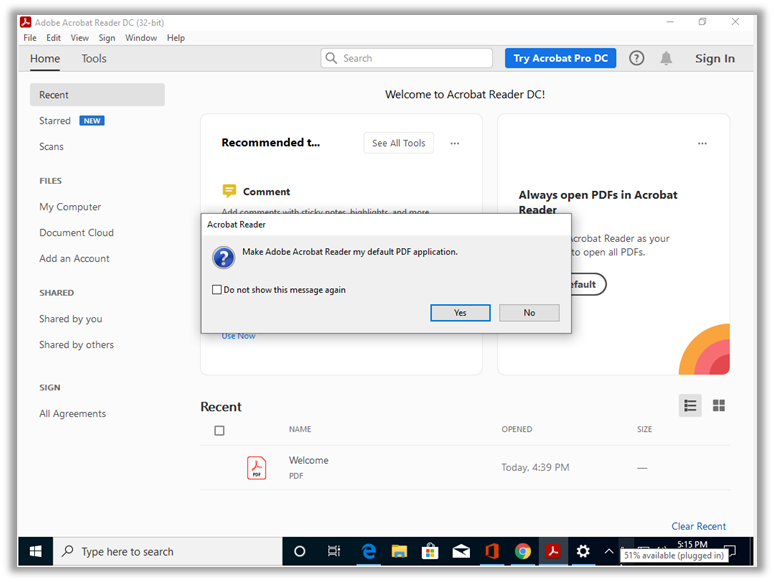
Task: Click the Use Now link
Action: click(238, 336)
